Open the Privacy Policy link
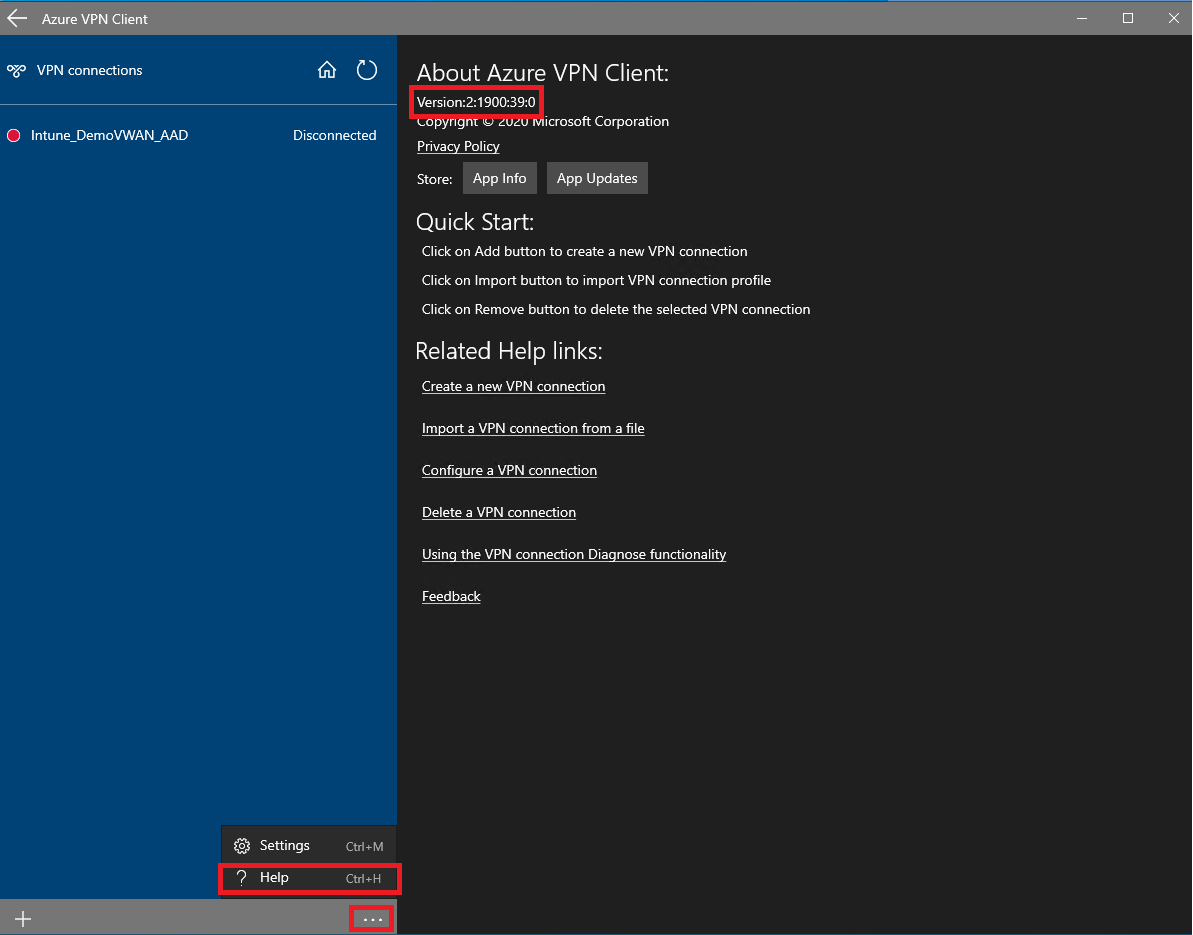Image resolution: width=1193 pixels, height=935 pixels. click(458, 146)
